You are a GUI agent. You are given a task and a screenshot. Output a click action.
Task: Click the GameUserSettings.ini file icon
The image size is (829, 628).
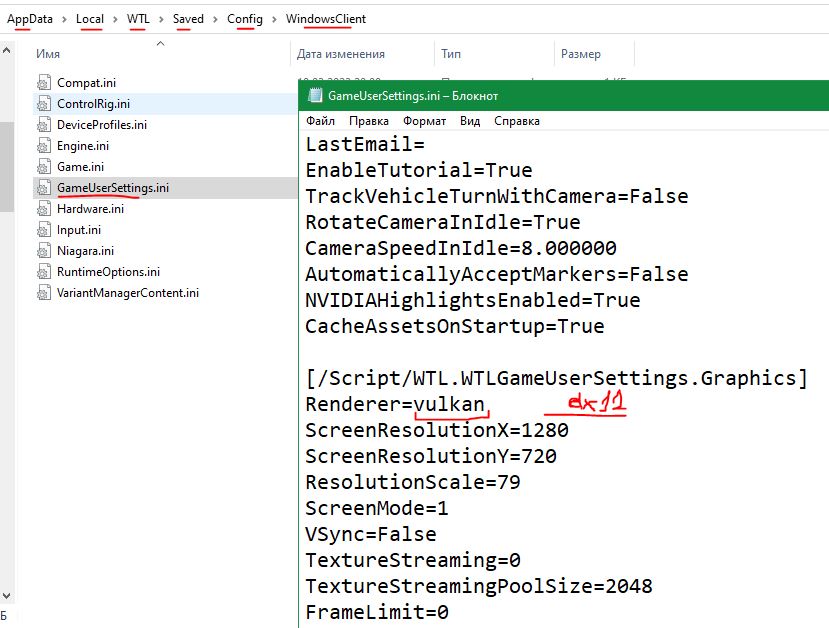[x=44, y=188]
